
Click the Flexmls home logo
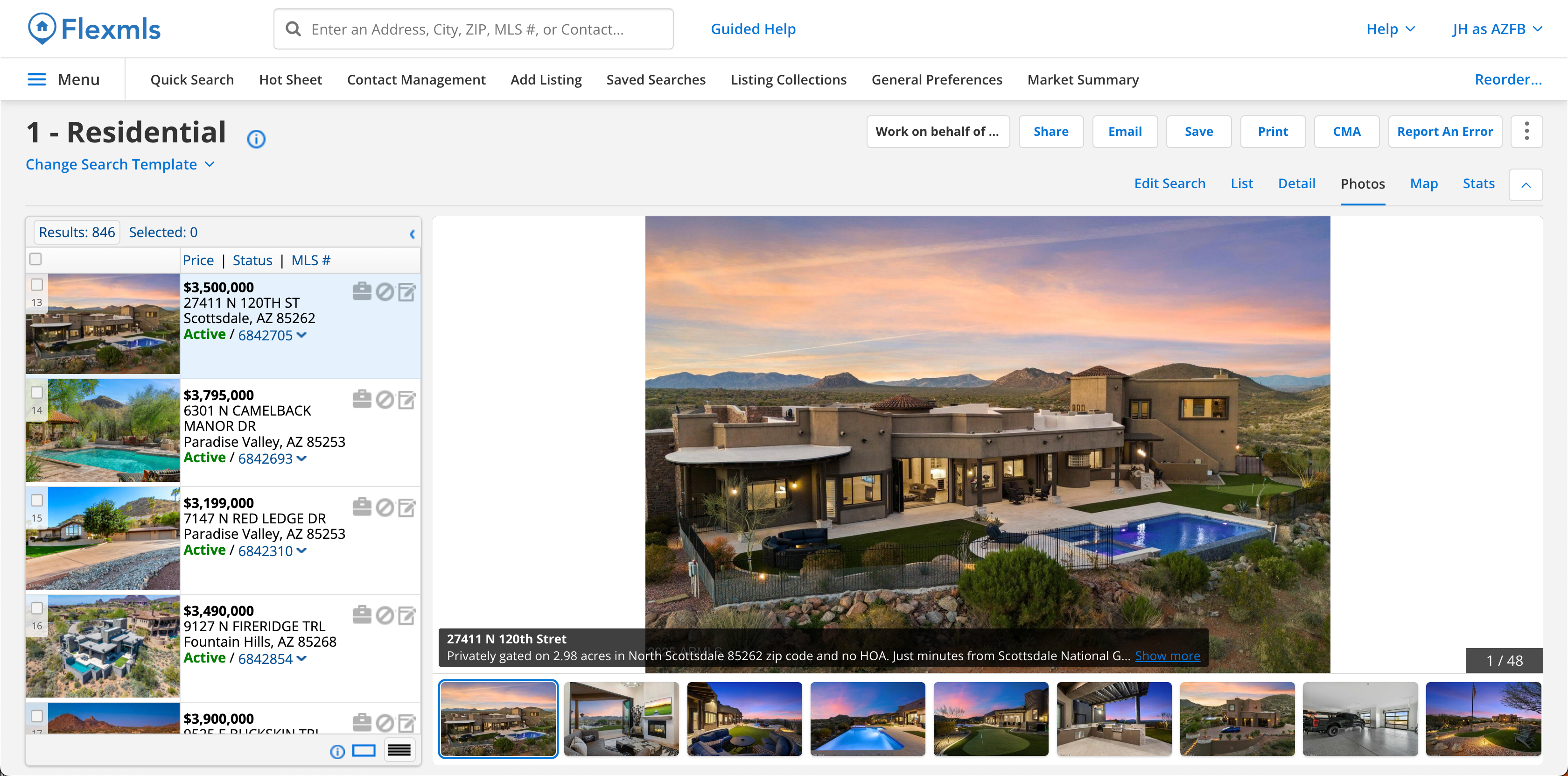point(94,28)
